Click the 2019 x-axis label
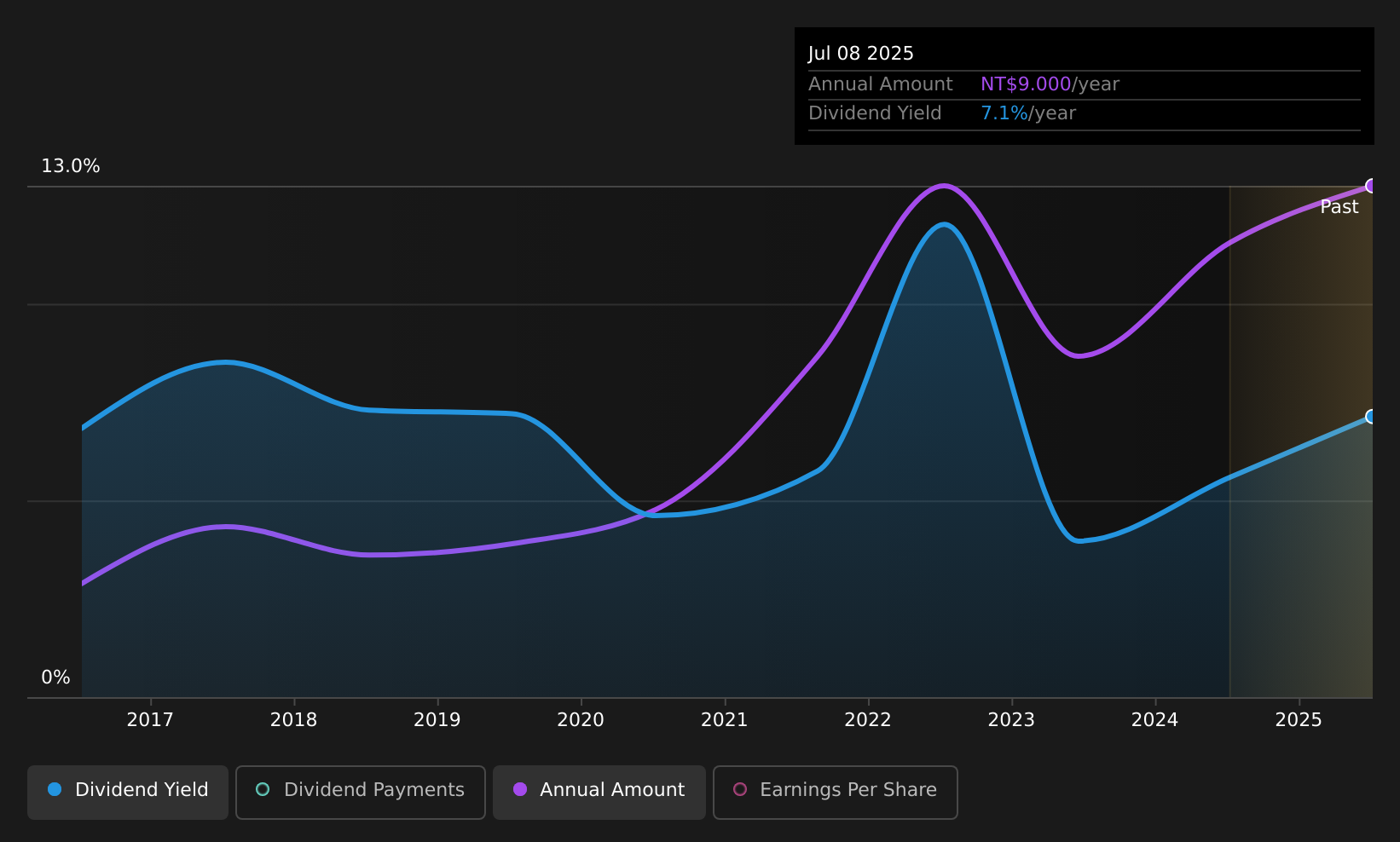This screenshot has height=842, width=1400. 437,720
